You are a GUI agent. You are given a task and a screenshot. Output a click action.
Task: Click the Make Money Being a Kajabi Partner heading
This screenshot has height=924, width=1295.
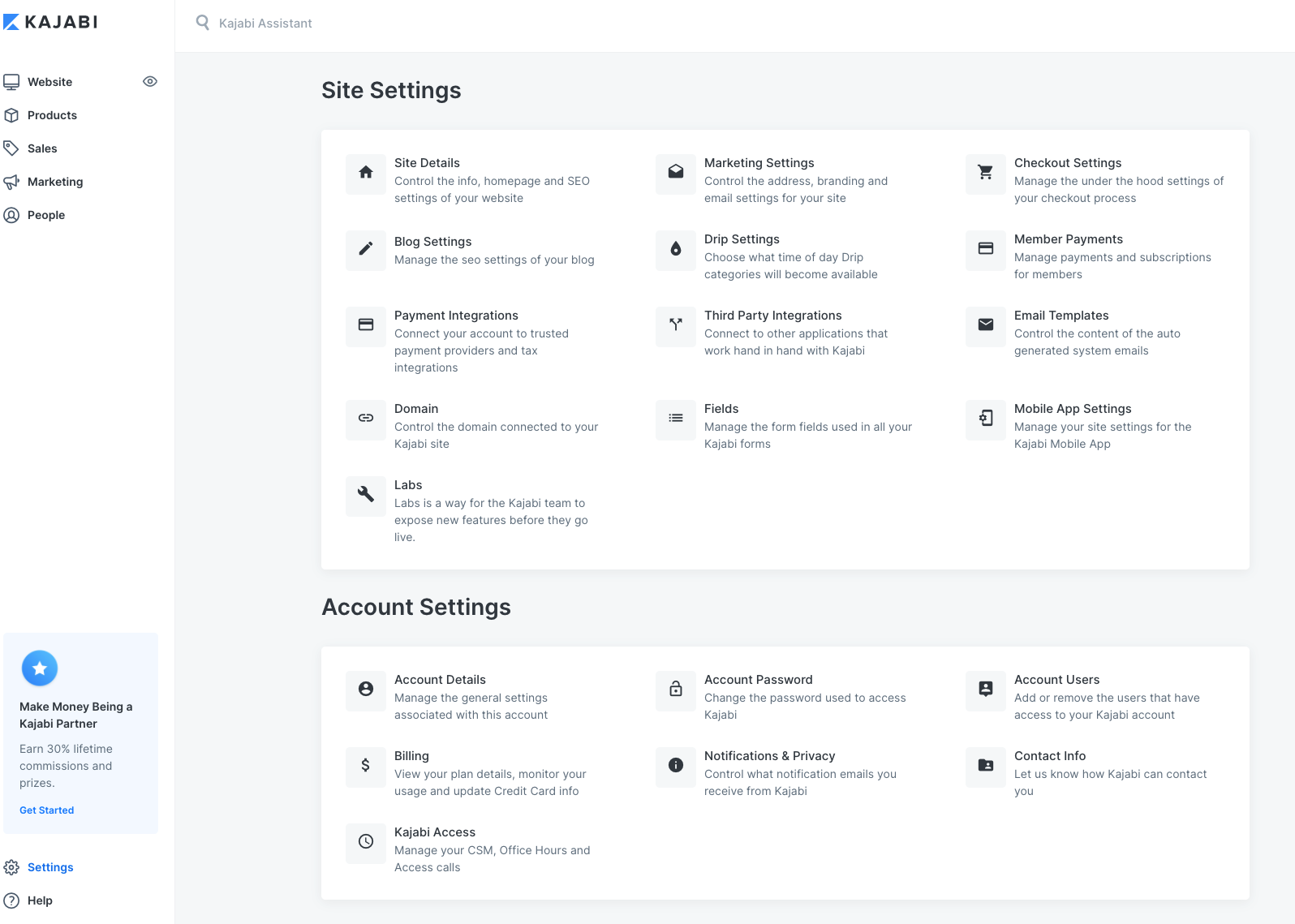(75, 715)
